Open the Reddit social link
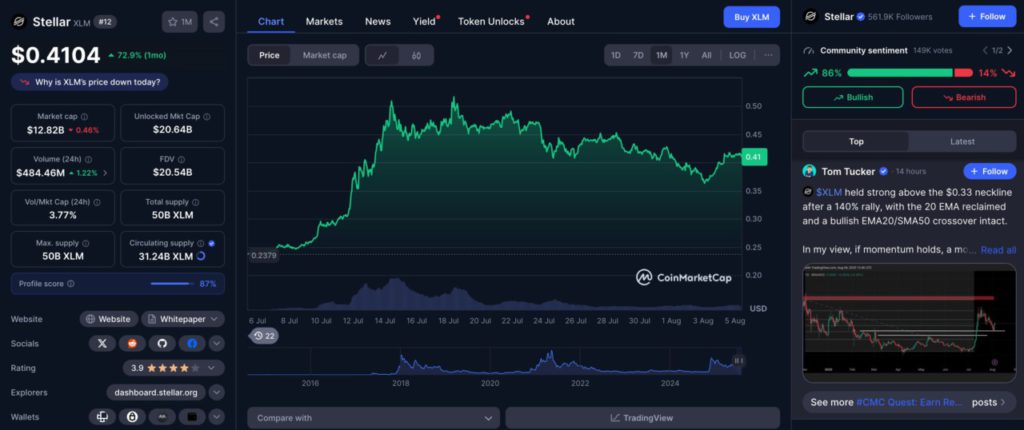The image size is (1024, 430). coord(133,343)
